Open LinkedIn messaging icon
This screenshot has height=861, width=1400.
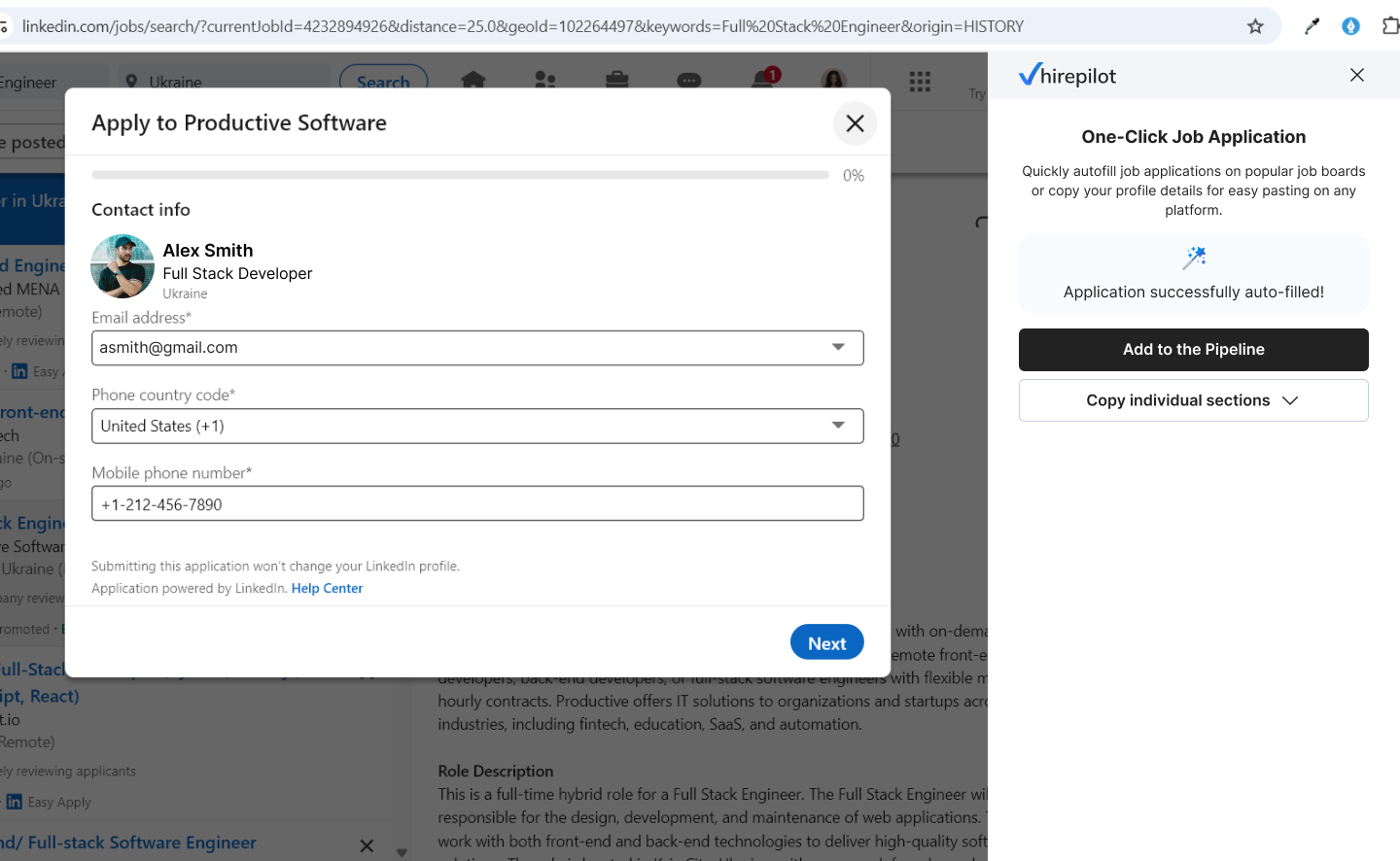689,81
